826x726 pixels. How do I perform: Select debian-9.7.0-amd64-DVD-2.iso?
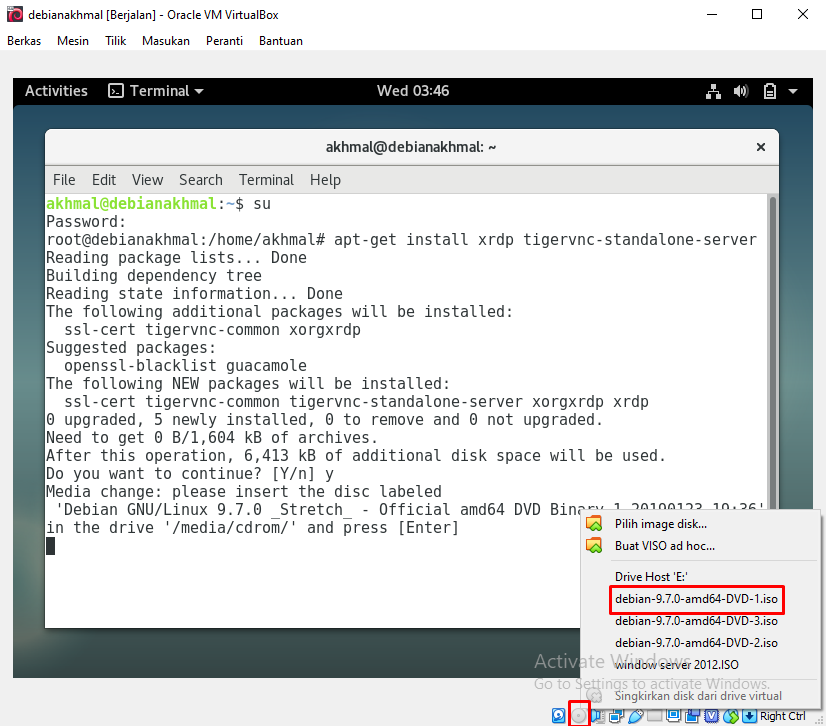[696, 643]
